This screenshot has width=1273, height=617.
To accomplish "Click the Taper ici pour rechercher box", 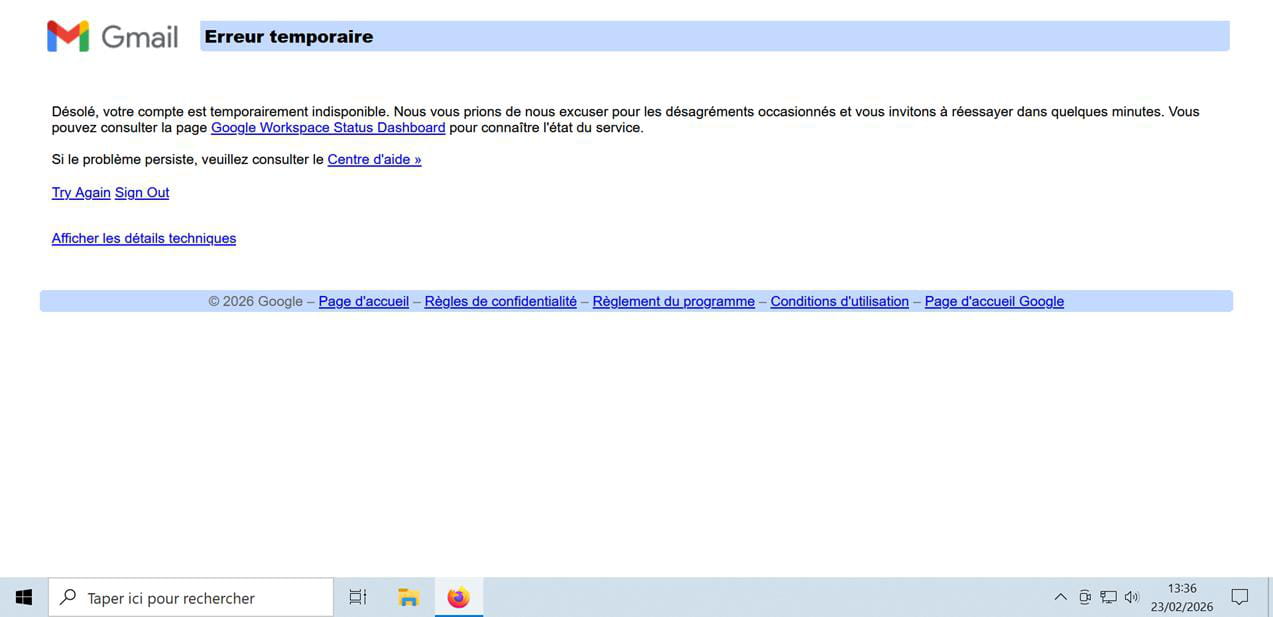I will click(191, 597).
